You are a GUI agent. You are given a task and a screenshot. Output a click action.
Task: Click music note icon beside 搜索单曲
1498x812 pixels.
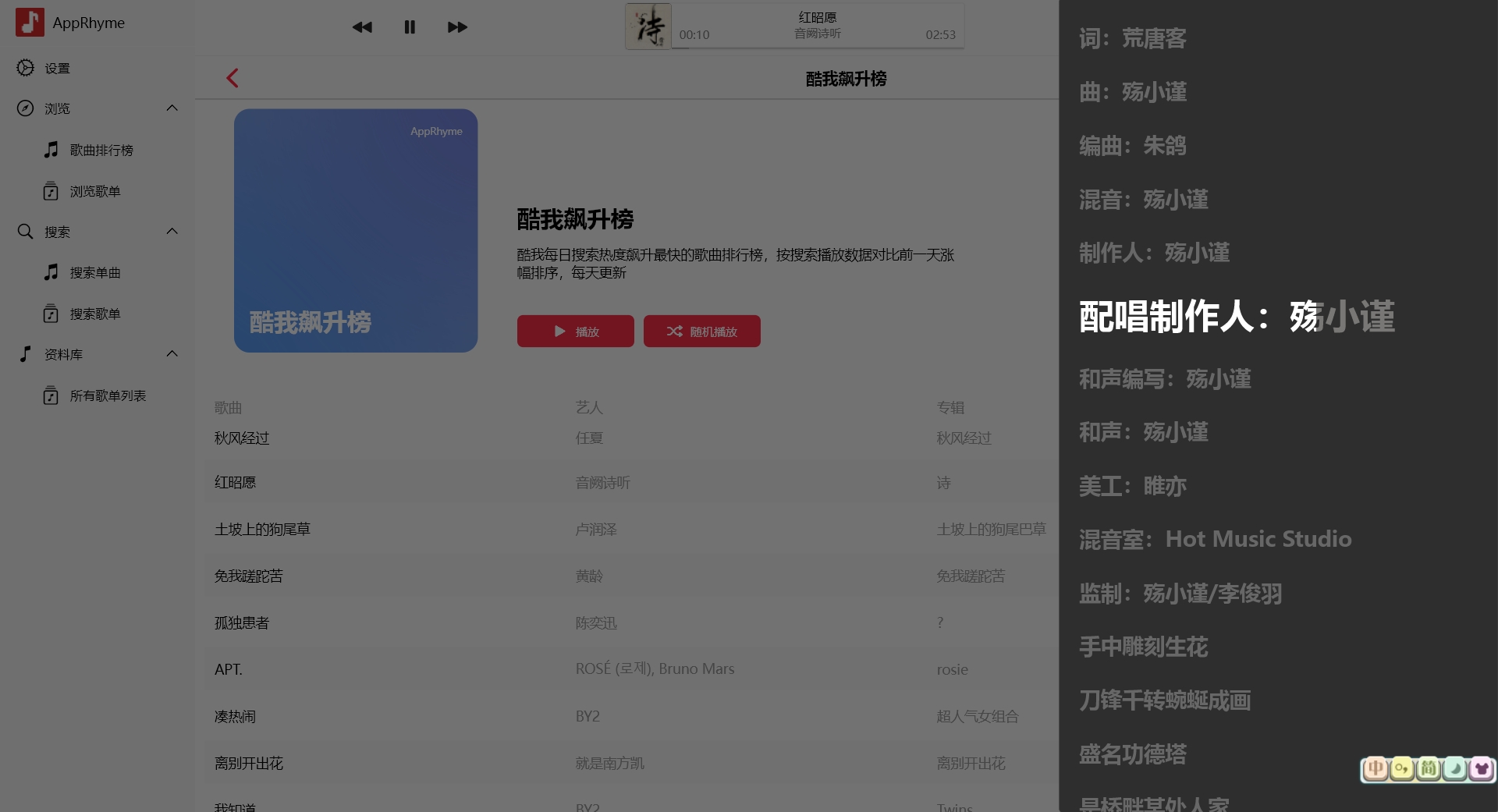[x=51, y=272]
